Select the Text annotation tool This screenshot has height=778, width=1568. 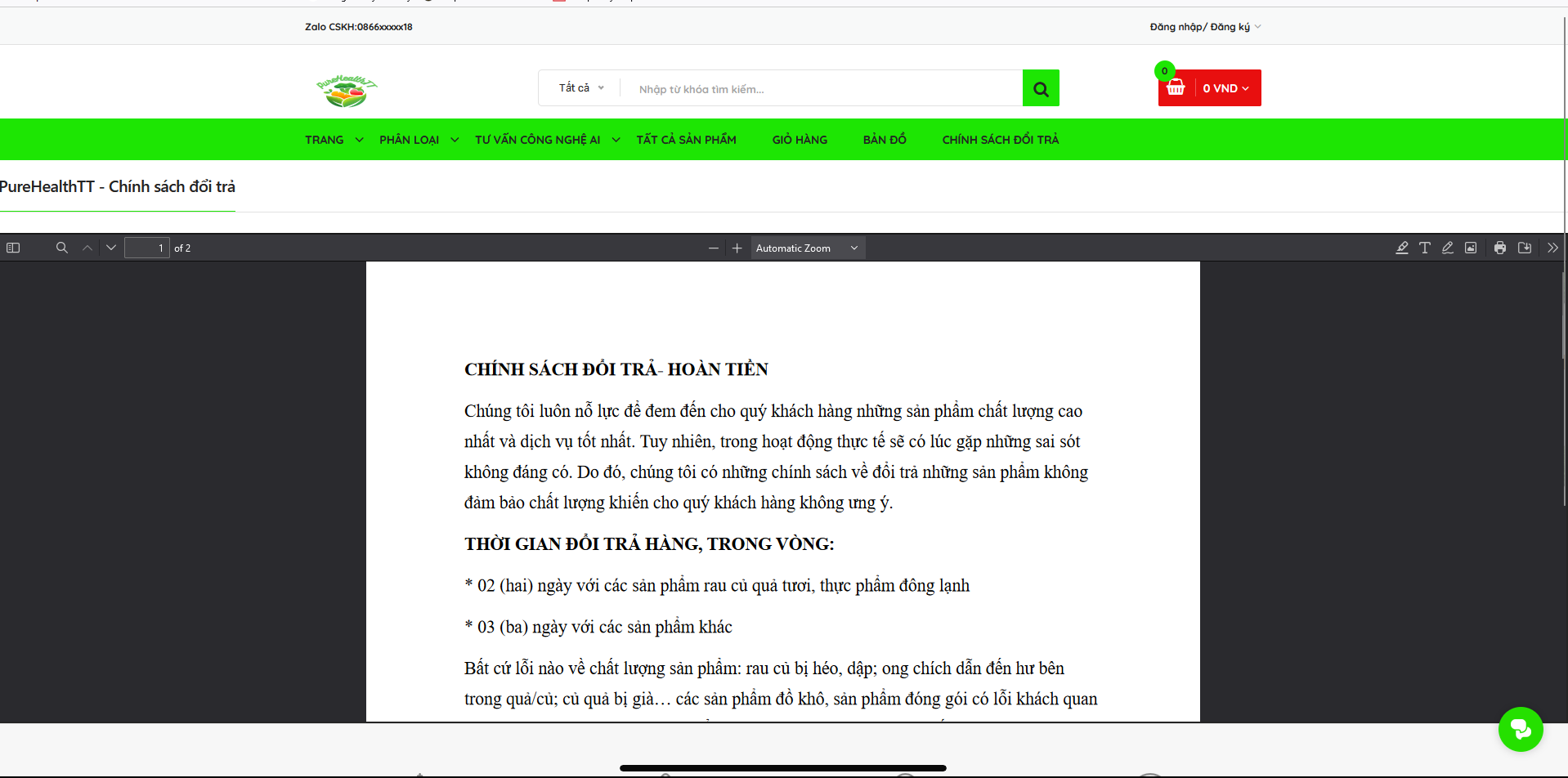(1425, 248)
